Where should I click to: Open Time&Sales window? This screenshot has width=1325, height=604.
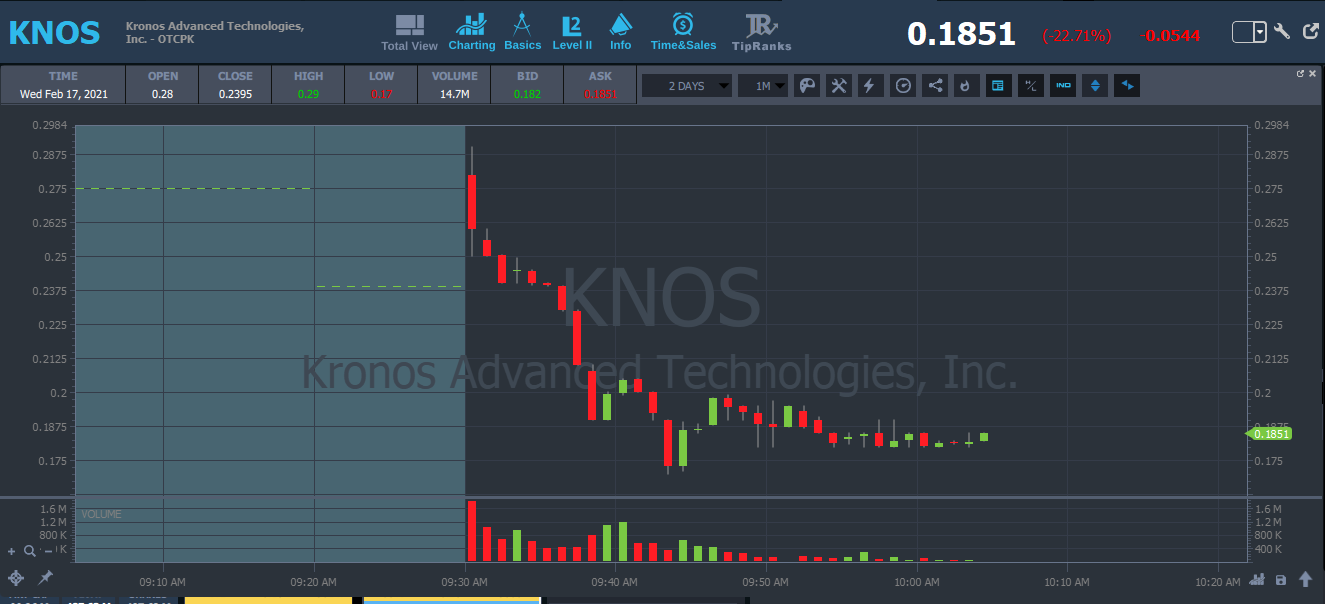point(683,33)
